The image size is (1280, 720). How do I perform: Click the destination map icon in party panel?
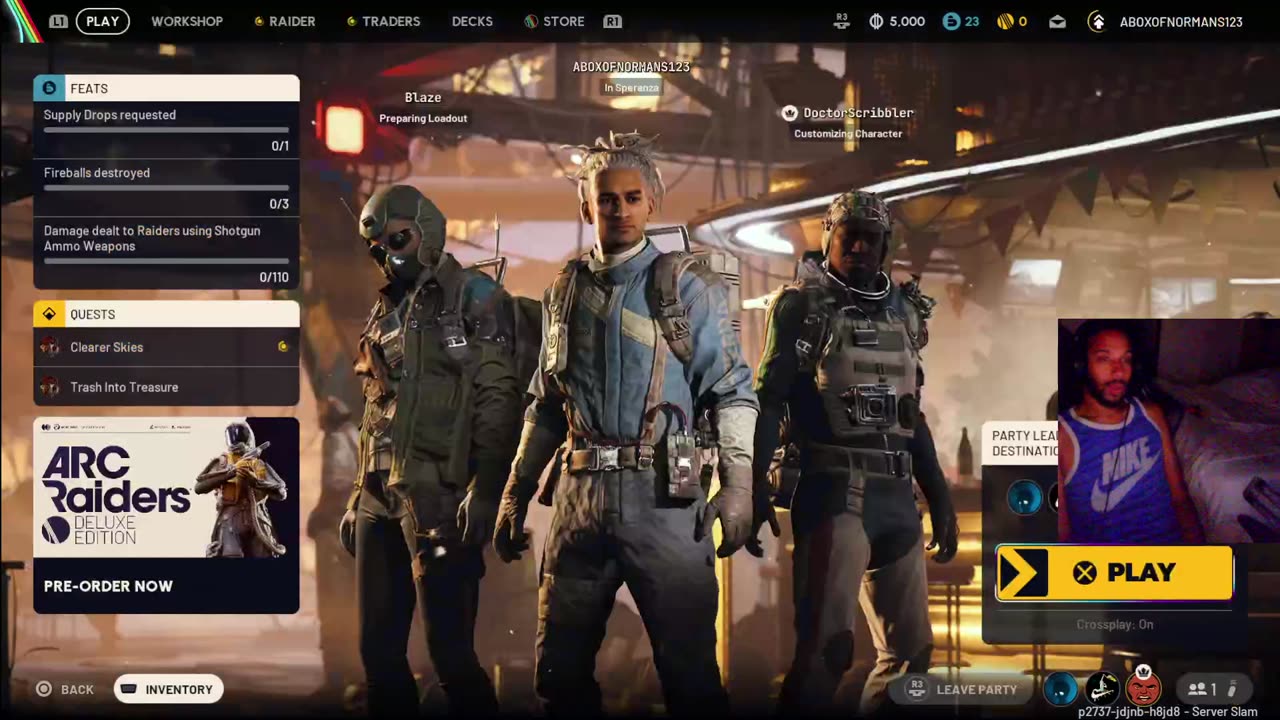pyautogui.click(x=1024, y=497)
